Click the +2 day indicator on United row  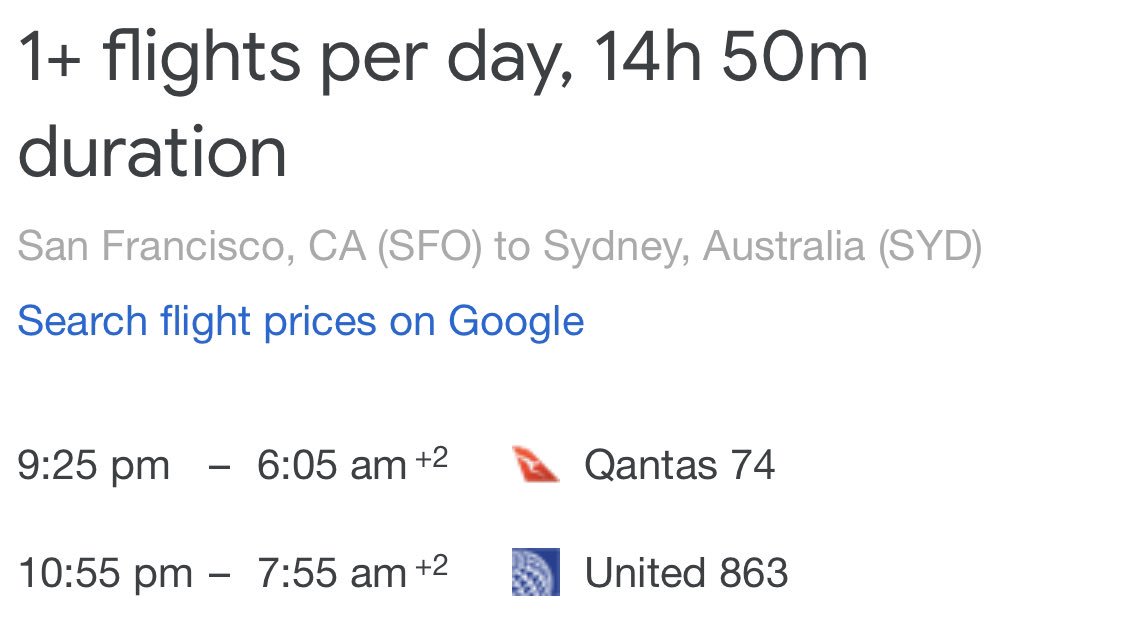432,567
